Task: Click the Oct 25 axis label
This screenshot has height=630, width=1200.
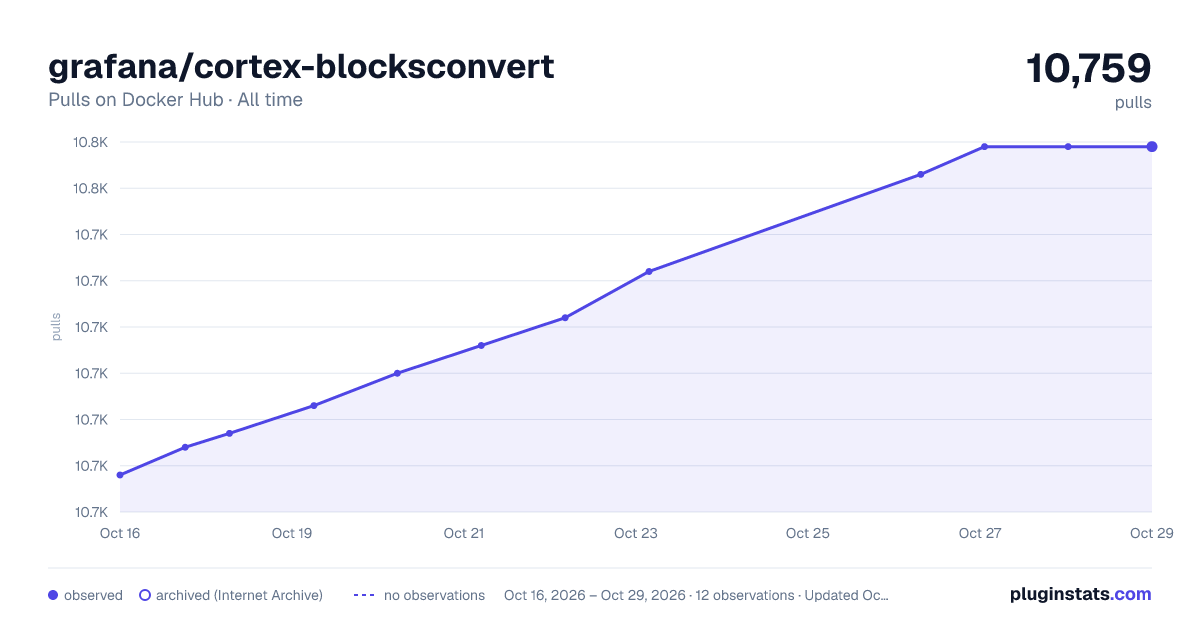Action: point(808,533)
